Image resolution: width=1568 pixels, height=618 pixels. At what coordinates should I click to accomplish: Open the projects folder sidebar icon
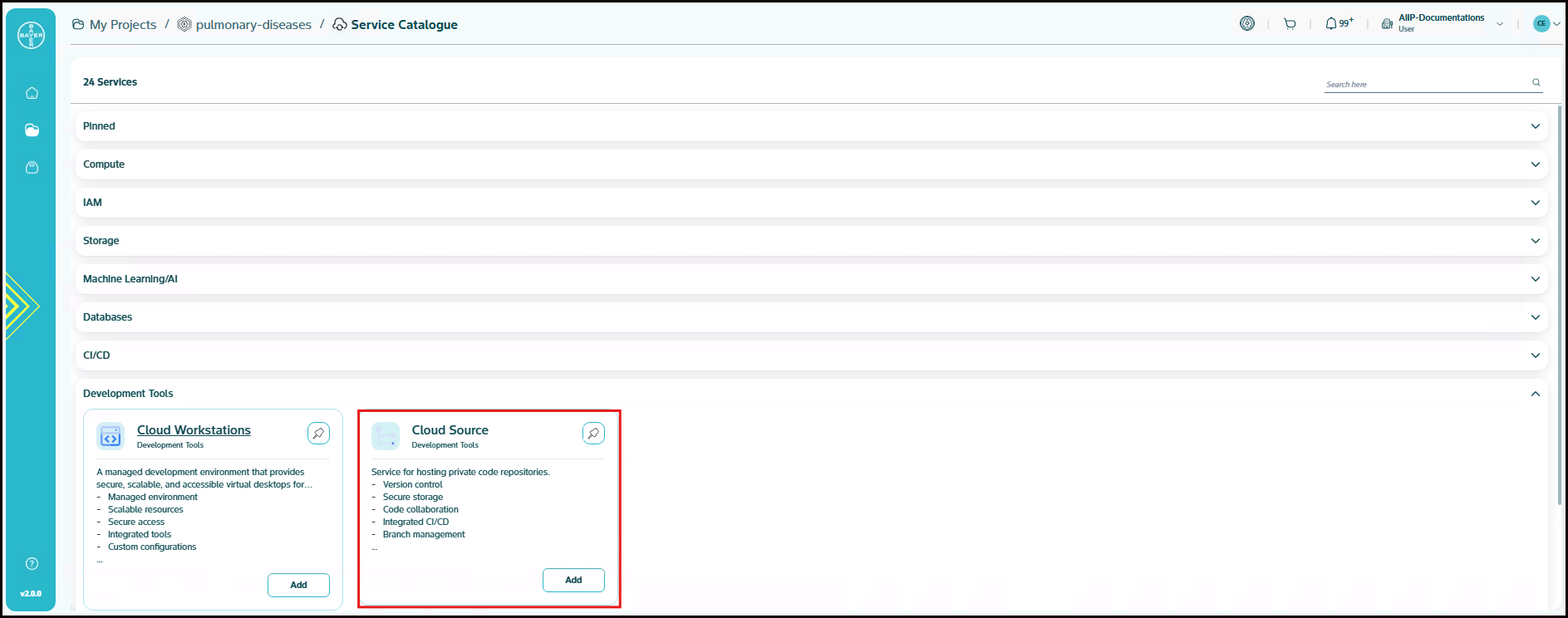click(32, 130)
